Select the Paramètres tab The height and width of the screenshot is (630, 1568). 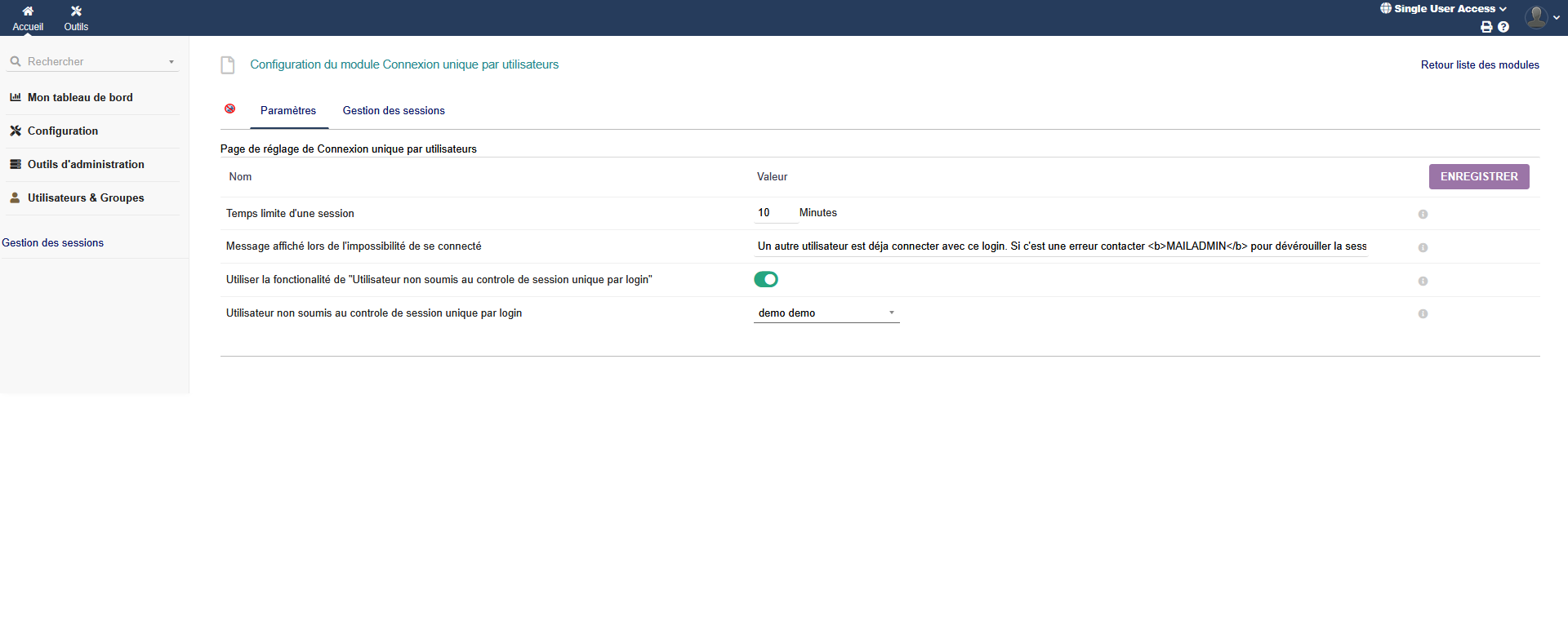[288, 111]
